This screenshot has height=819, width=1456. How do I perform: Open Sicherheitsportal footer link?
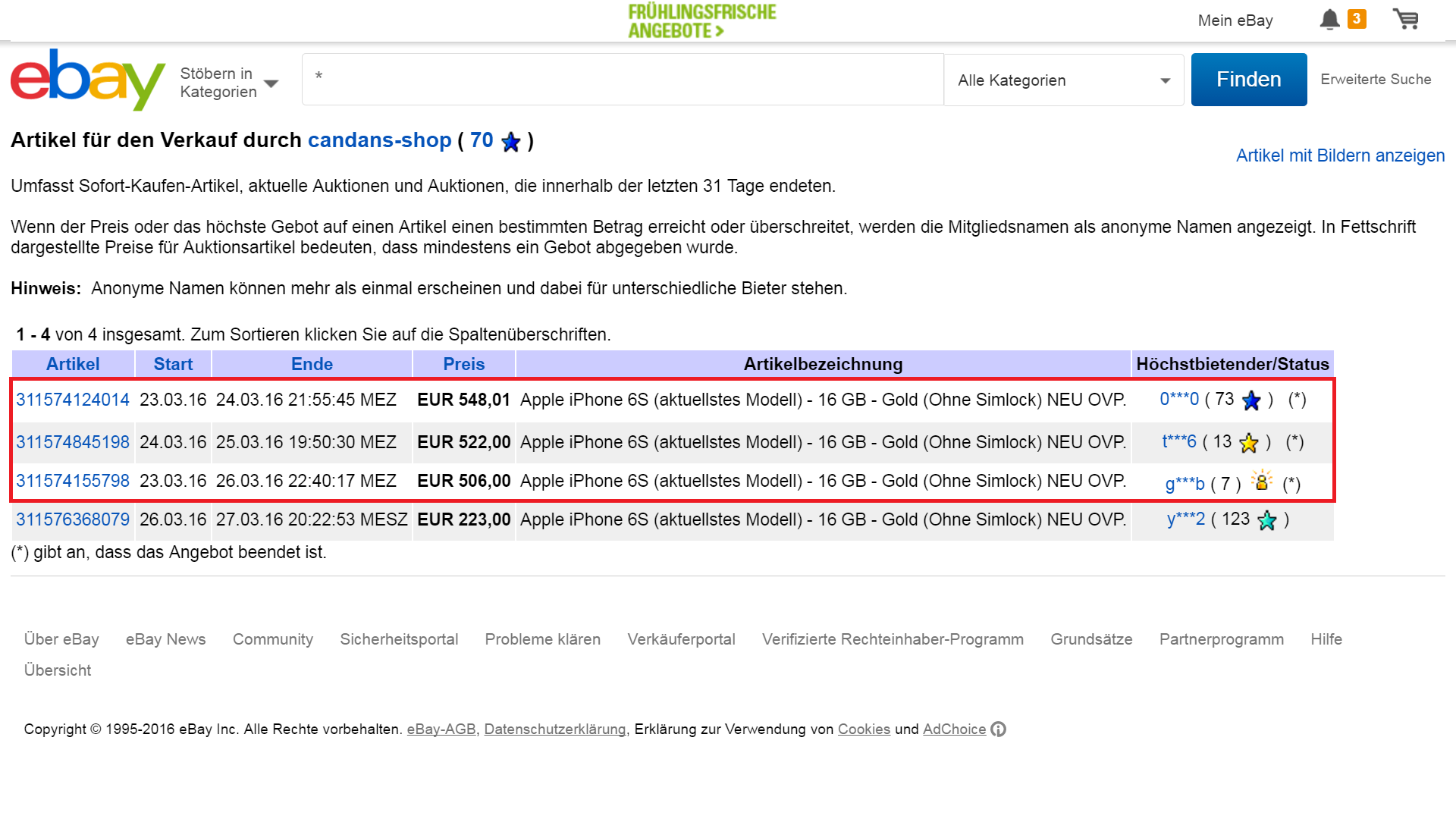coord(399,639)
